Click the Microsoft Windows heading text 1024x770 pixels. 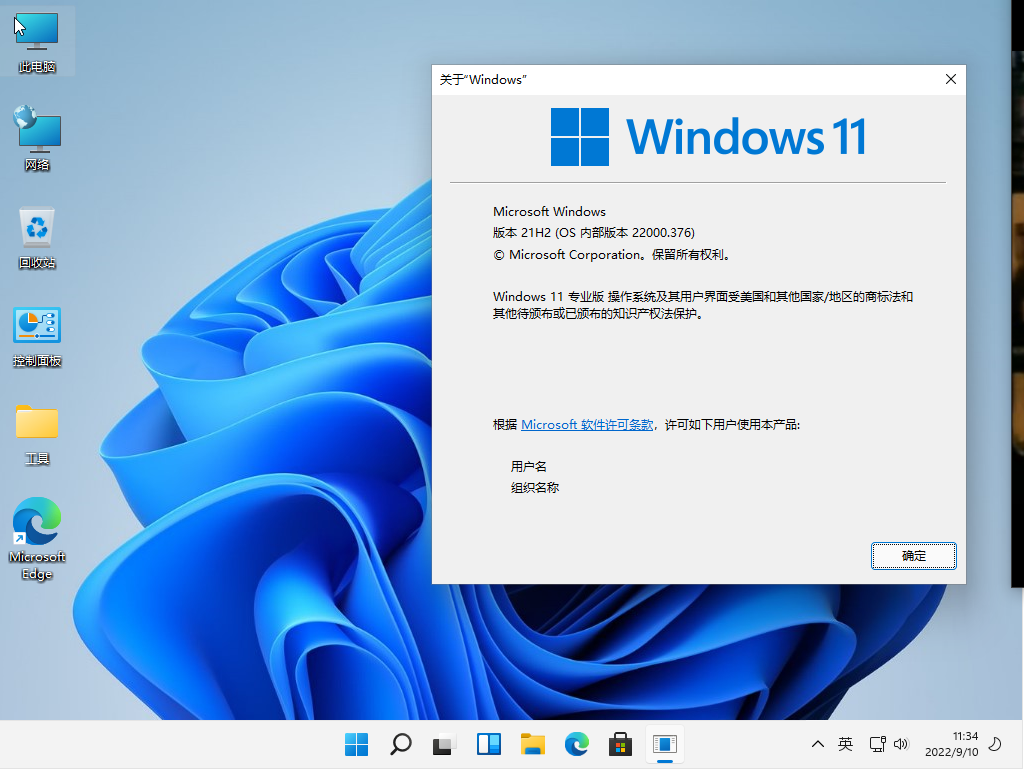point(549,212)
